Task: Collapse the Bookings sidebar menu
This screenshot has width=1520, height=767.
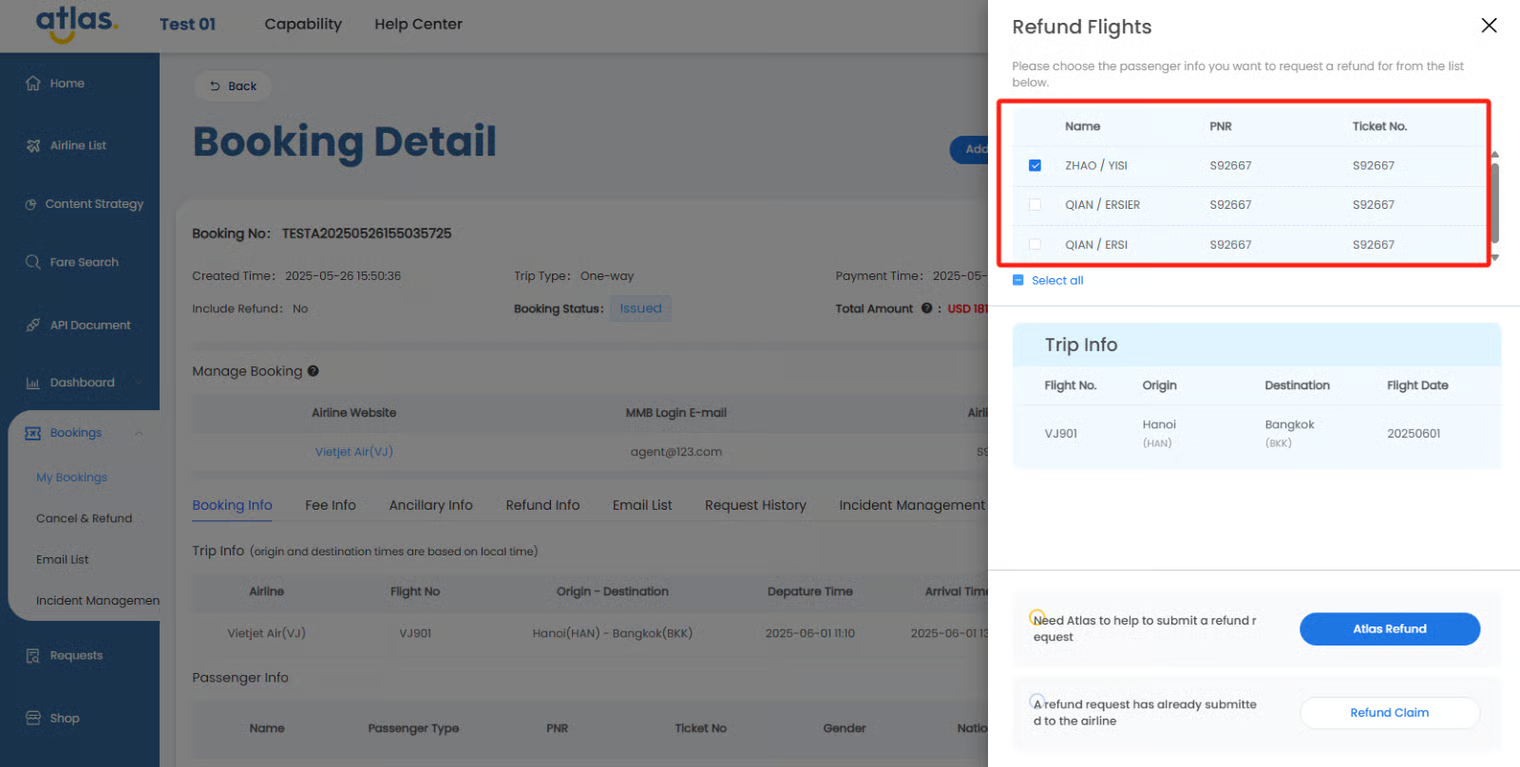Action: pyautogui.click(x=139, y=433)
